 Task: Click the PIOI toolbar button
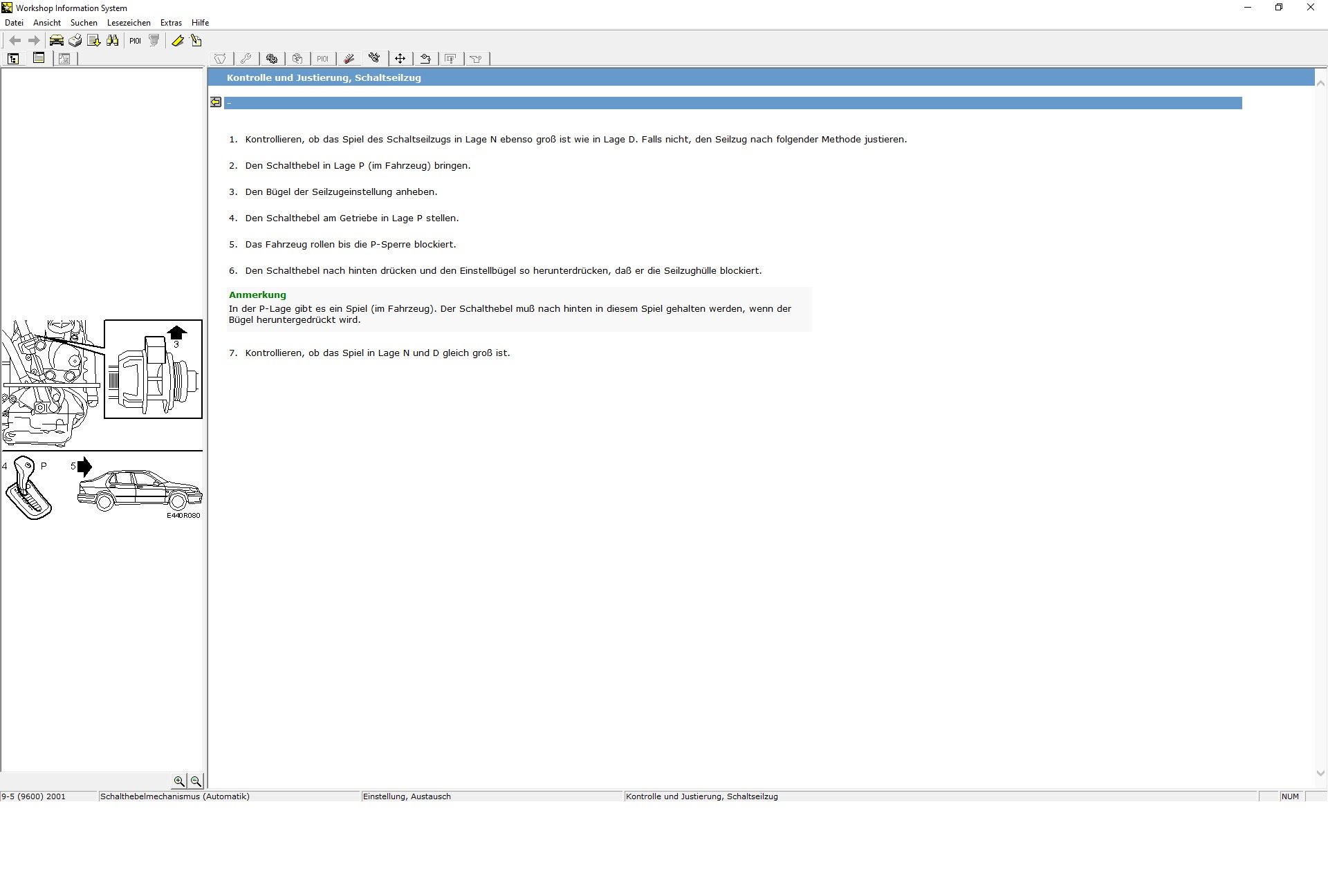coord(135,41)
